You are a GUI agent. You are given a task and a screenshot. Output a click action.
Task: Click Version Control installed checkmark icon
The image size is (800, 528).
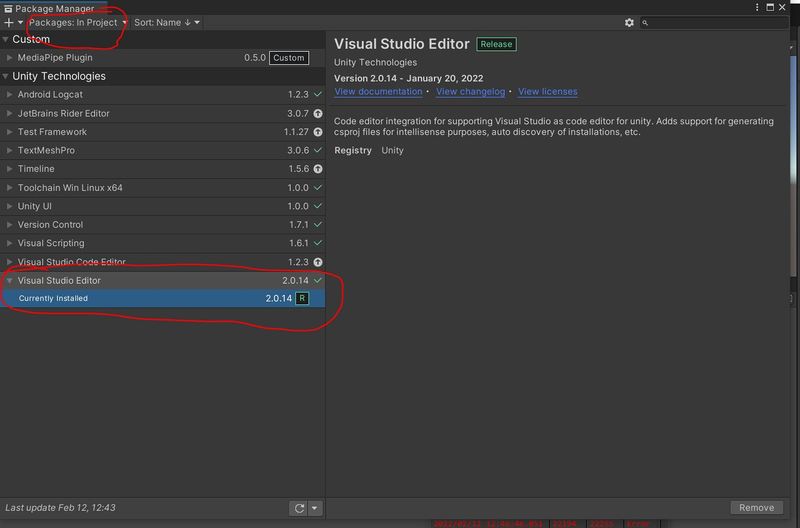pyautogui.click(x=318, y=224)
